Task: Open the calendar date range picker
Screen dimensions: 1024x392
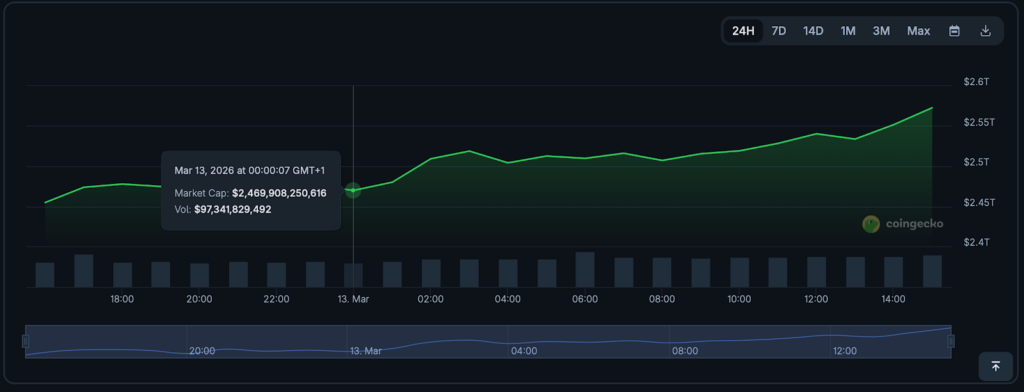Action: coord(954,31)
